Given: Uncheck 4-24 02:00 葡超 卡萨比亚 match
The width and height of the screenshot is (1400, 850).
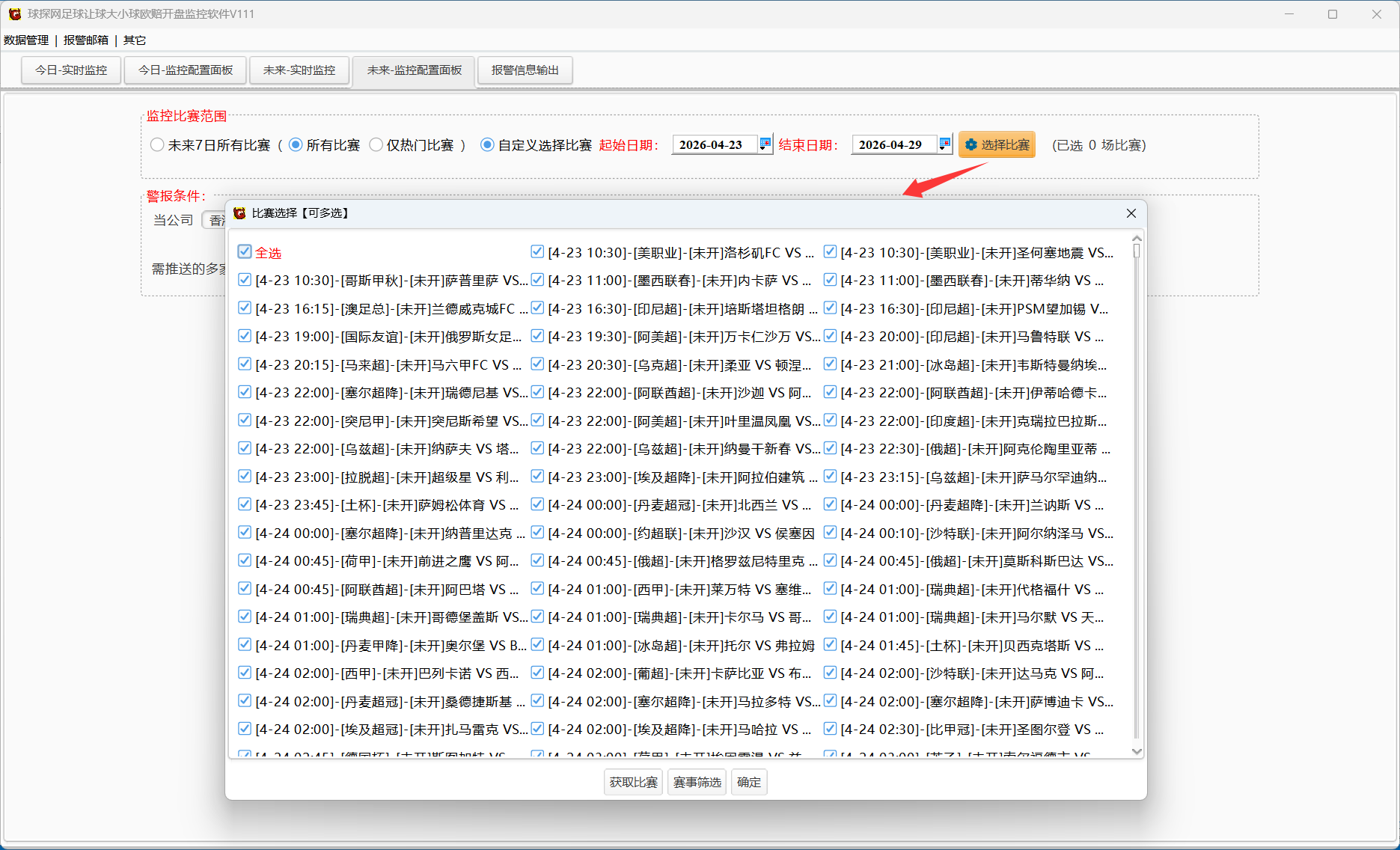Looking at the screenshot, I should click(x=537, y=673).
